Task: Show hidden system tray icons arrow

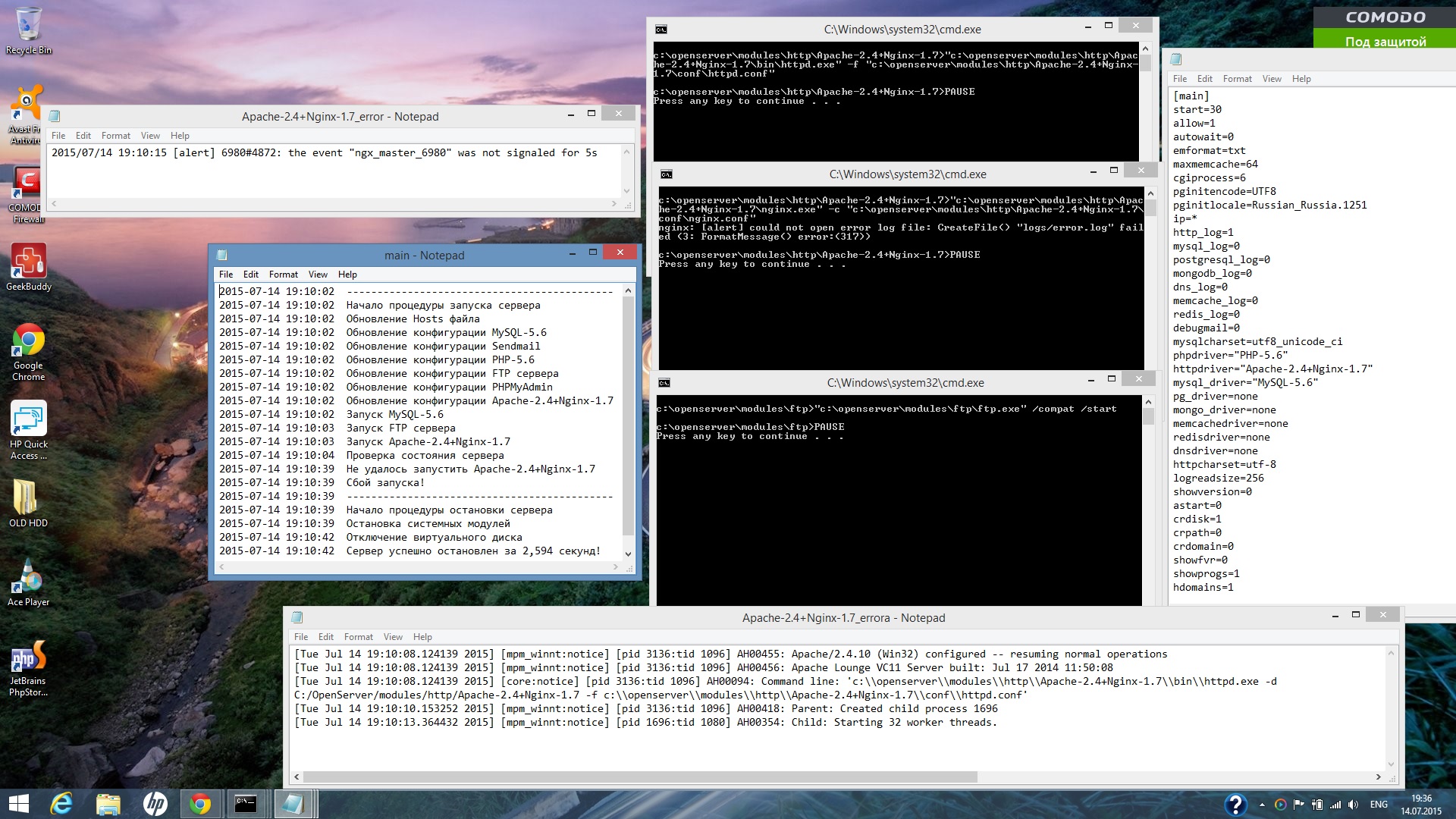Action: 1262,805
